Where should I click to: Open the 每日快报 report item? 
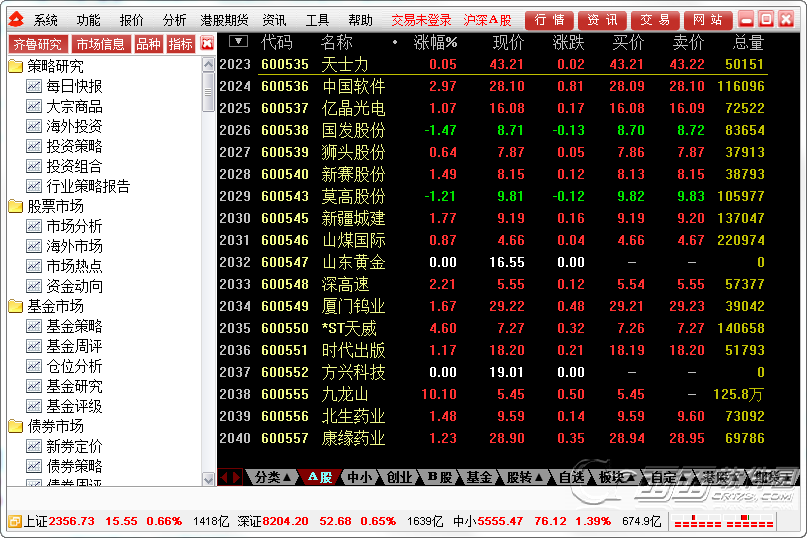(x=74, y=86)
